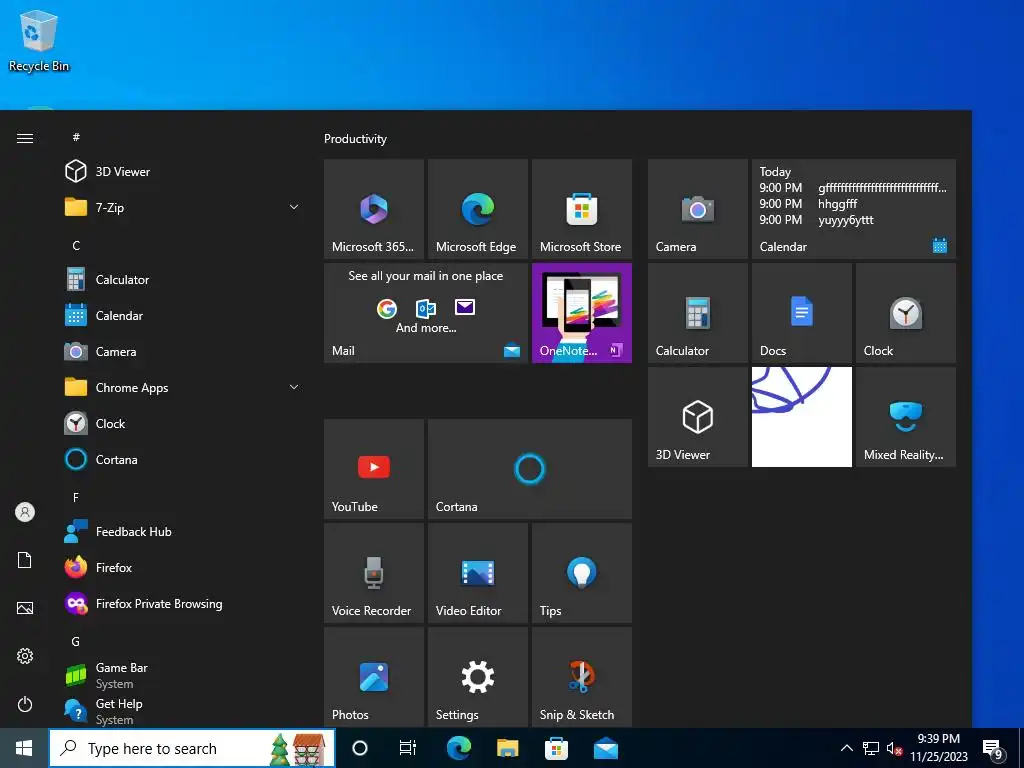Launch the OneNote tile

[x=581, y=313]
